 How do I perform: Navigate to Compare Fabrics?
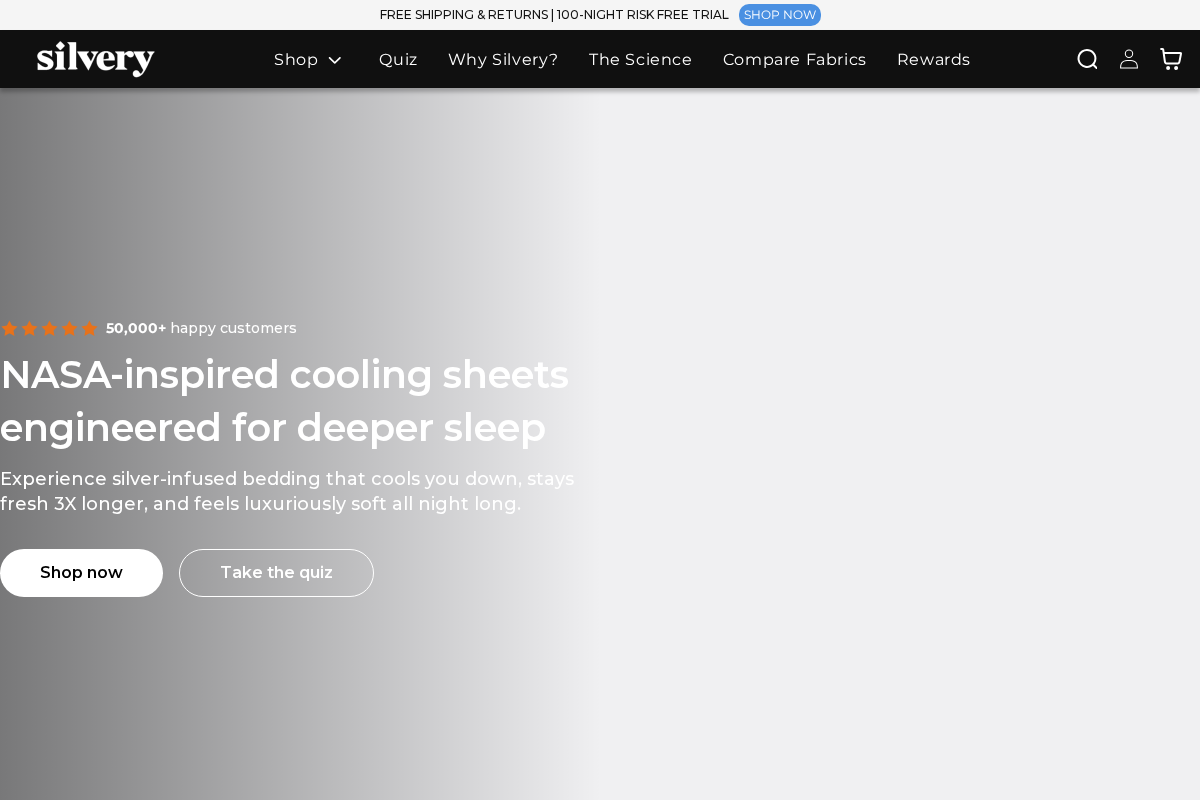pos(794,60)
